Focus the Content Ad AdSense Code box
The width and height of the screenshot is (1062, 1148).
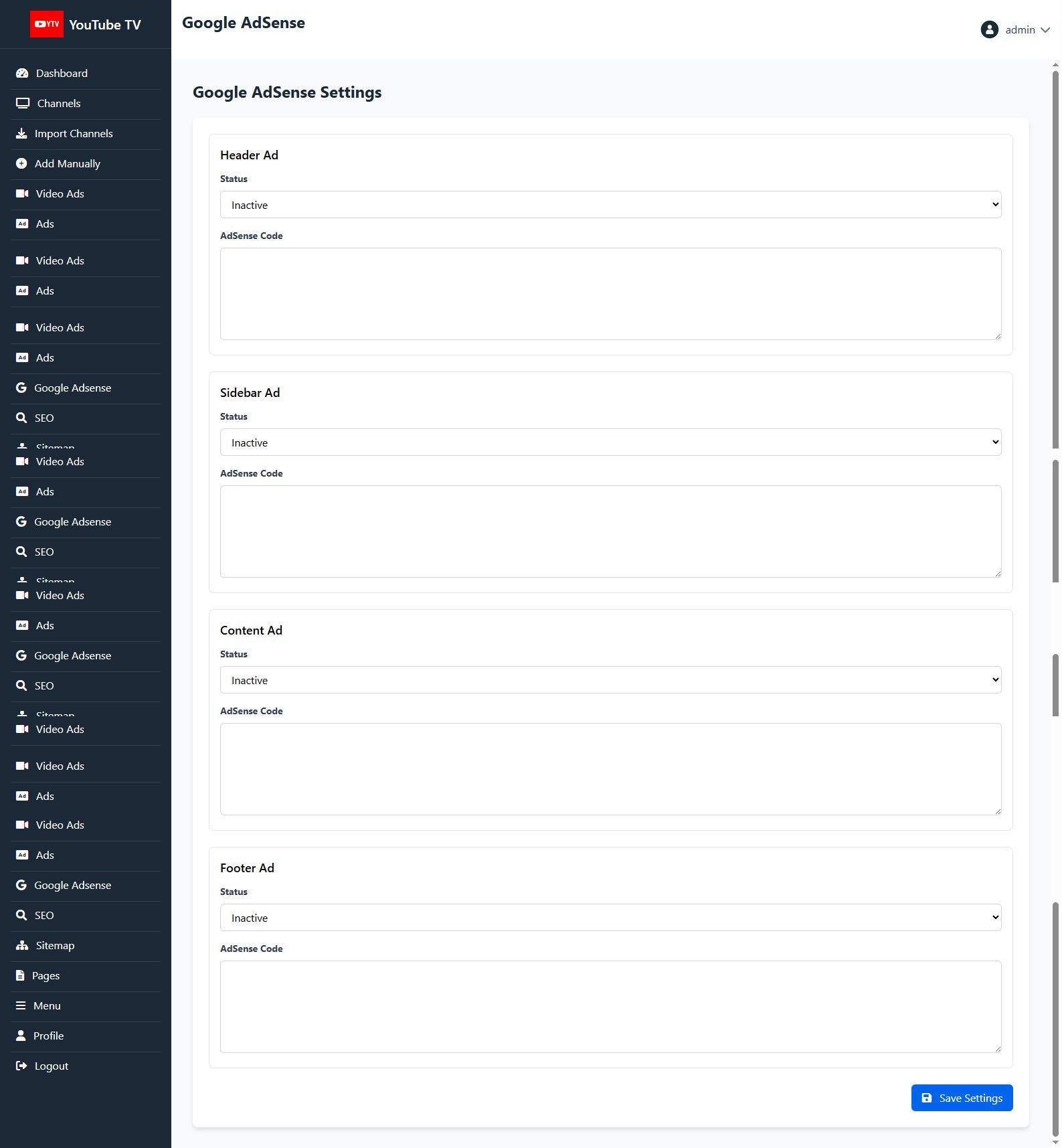pos(610,769)
